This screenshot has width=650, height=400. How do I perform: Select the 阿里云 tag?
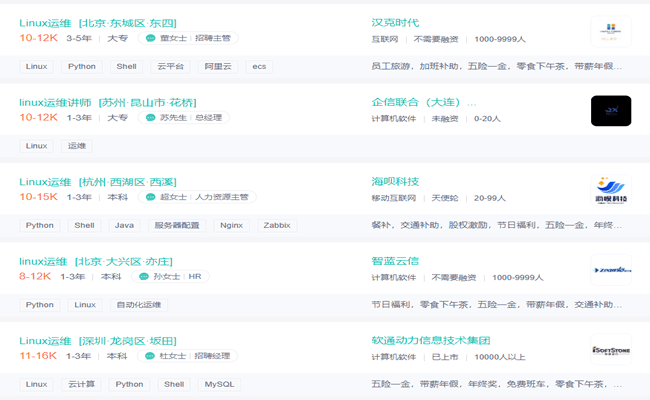click(218, 66)
